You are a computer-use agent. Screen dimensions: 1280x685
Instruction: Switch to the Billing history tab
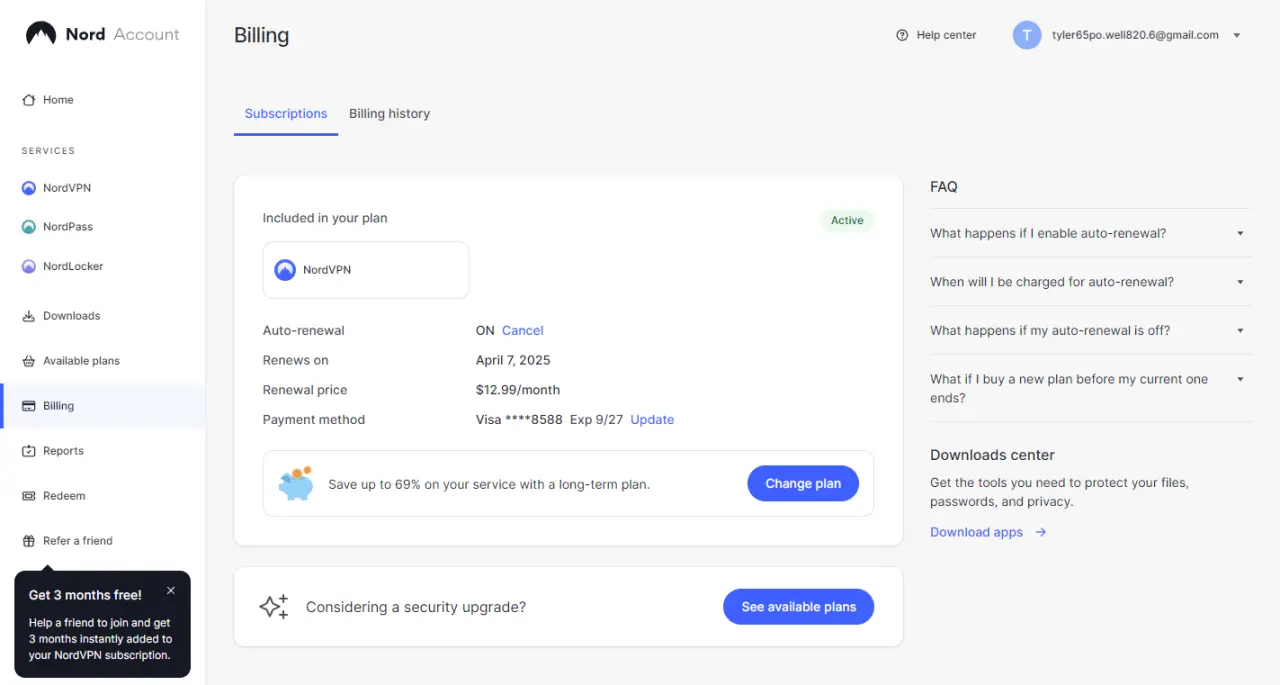(x=389, y=114)
